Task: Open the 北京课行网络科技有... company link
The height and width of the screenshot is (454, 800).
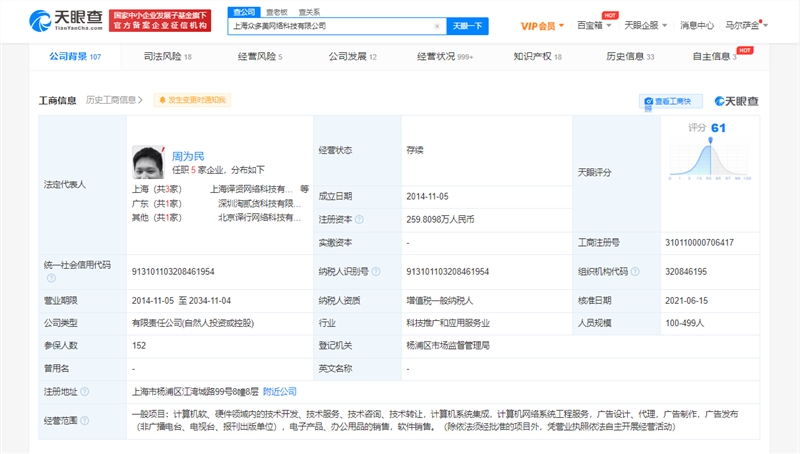Action: click(x=260, y=218)
